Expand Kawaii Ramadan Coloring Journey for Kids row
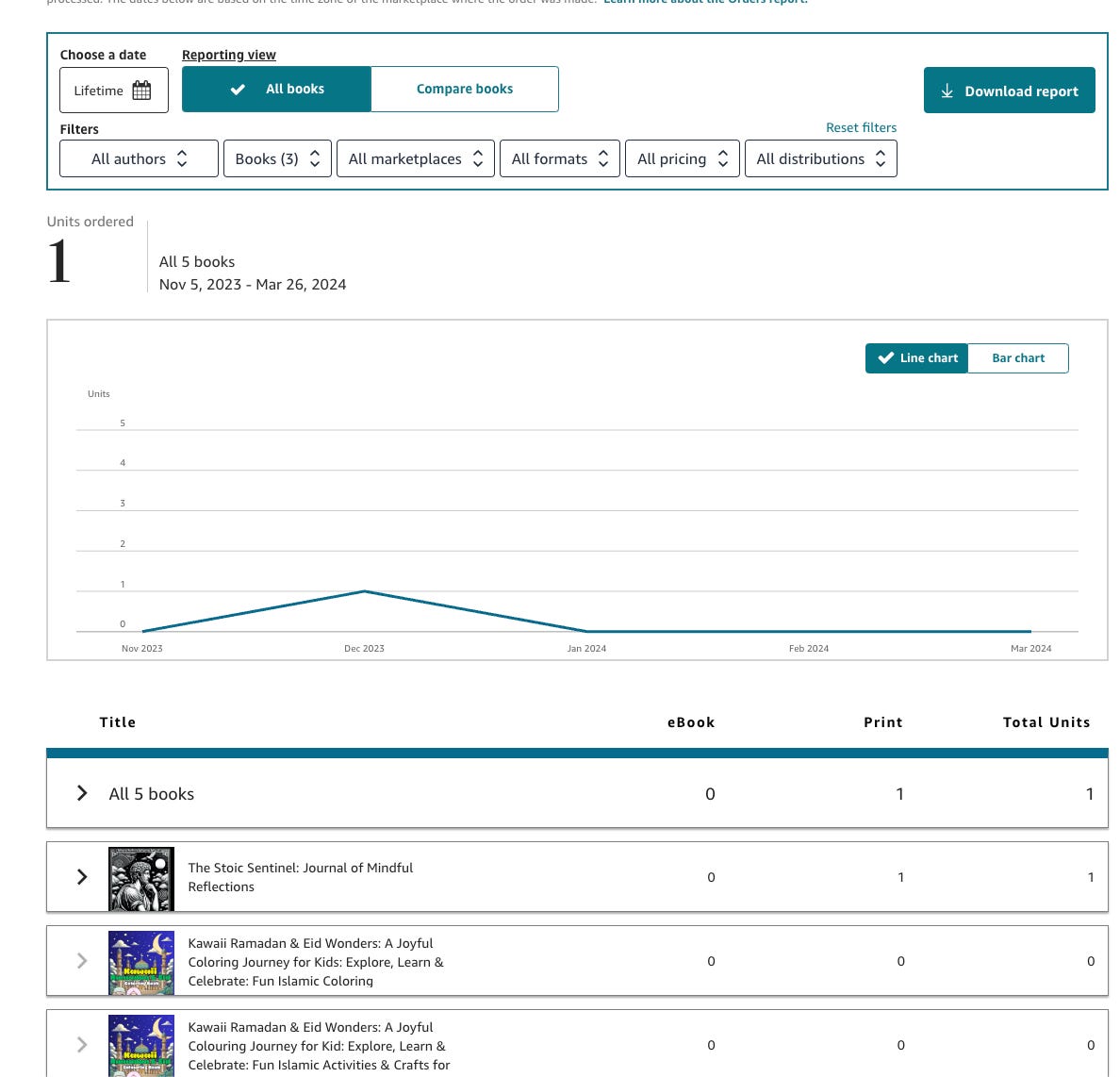The width and height of the screenshot is (1120, 1077). [x=82, y=960]
